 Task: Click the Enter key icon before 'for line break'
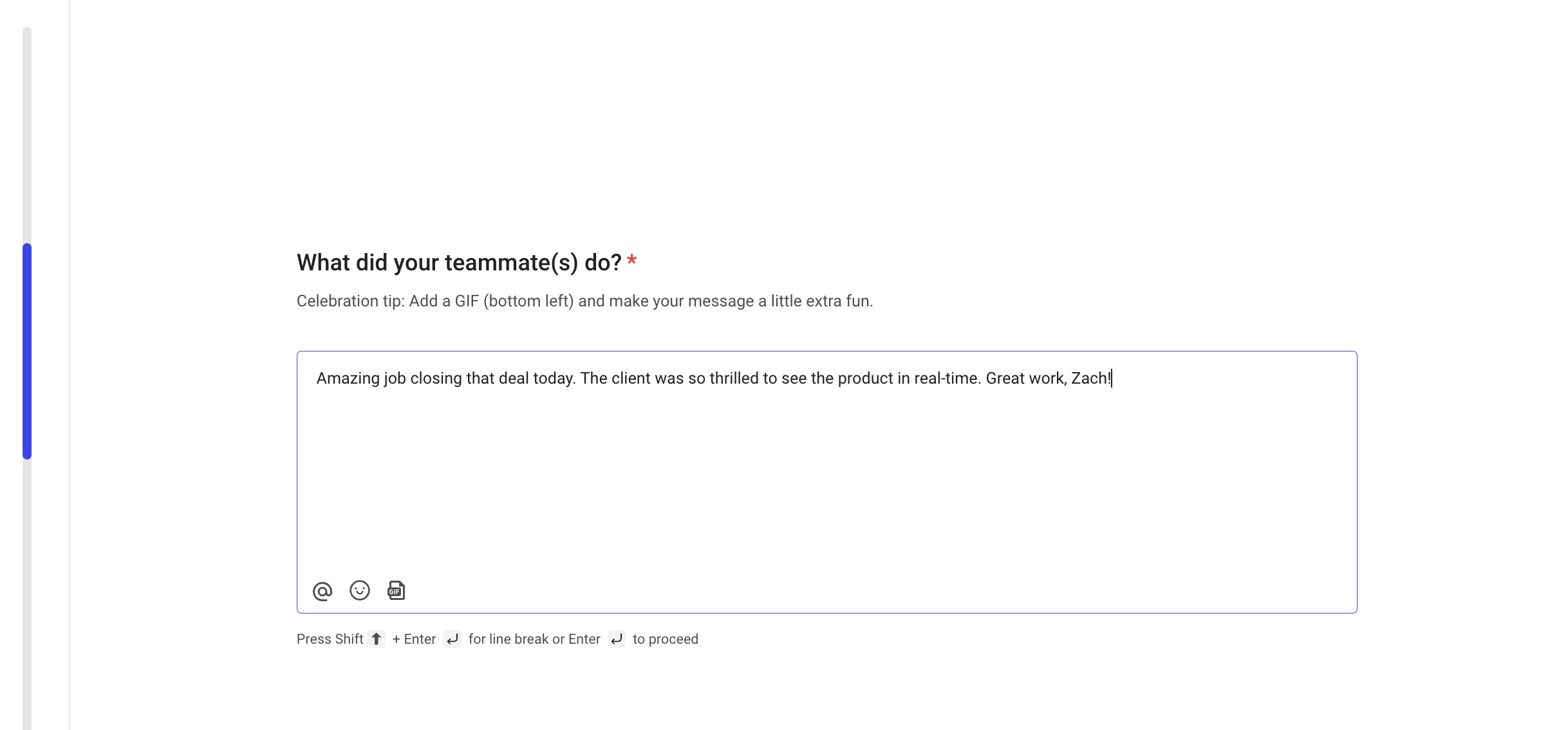[453, 639]
